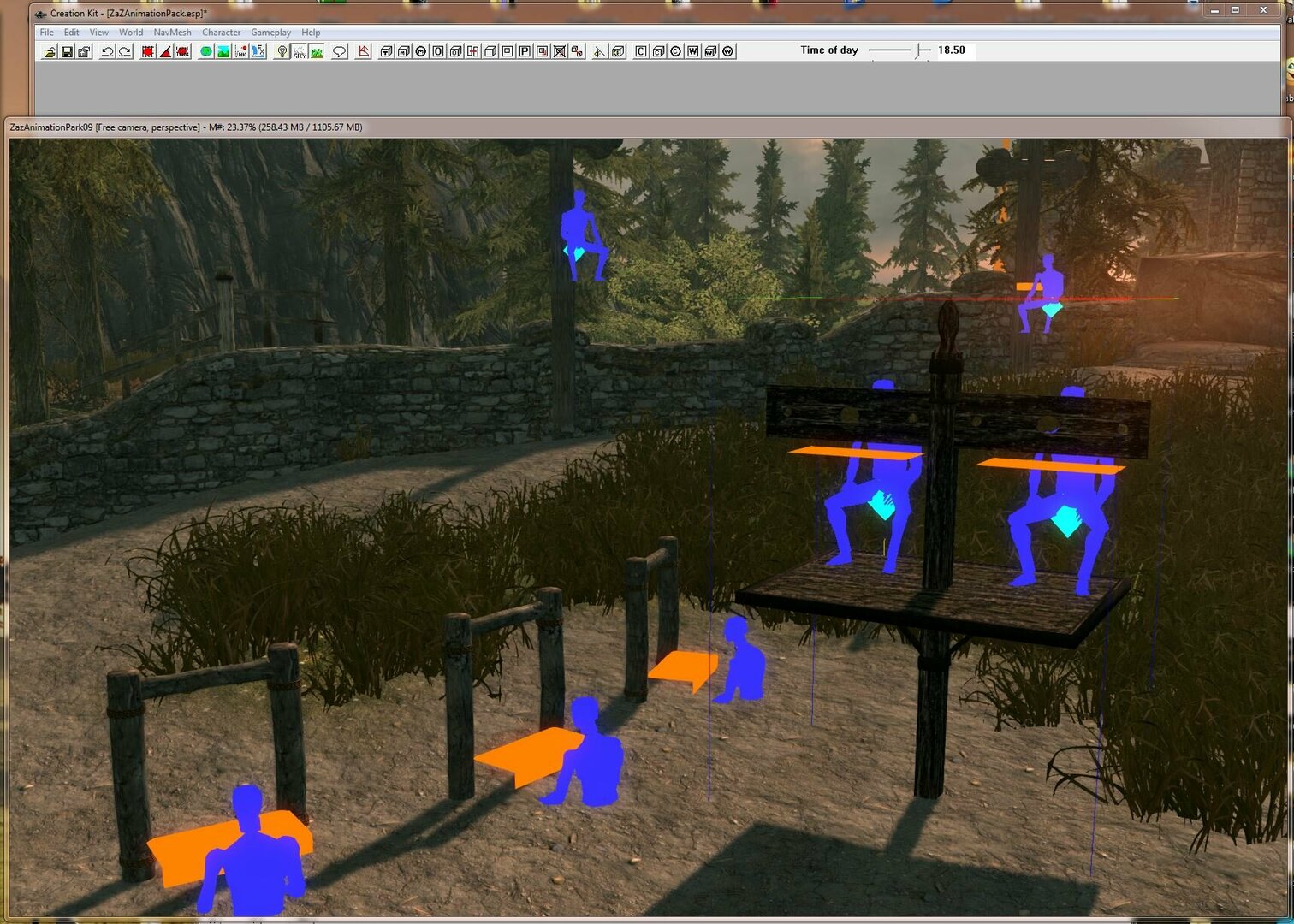The image size is (1294, 924).
Task: Toggle the red angle snap icon
Action: (165, 51)
